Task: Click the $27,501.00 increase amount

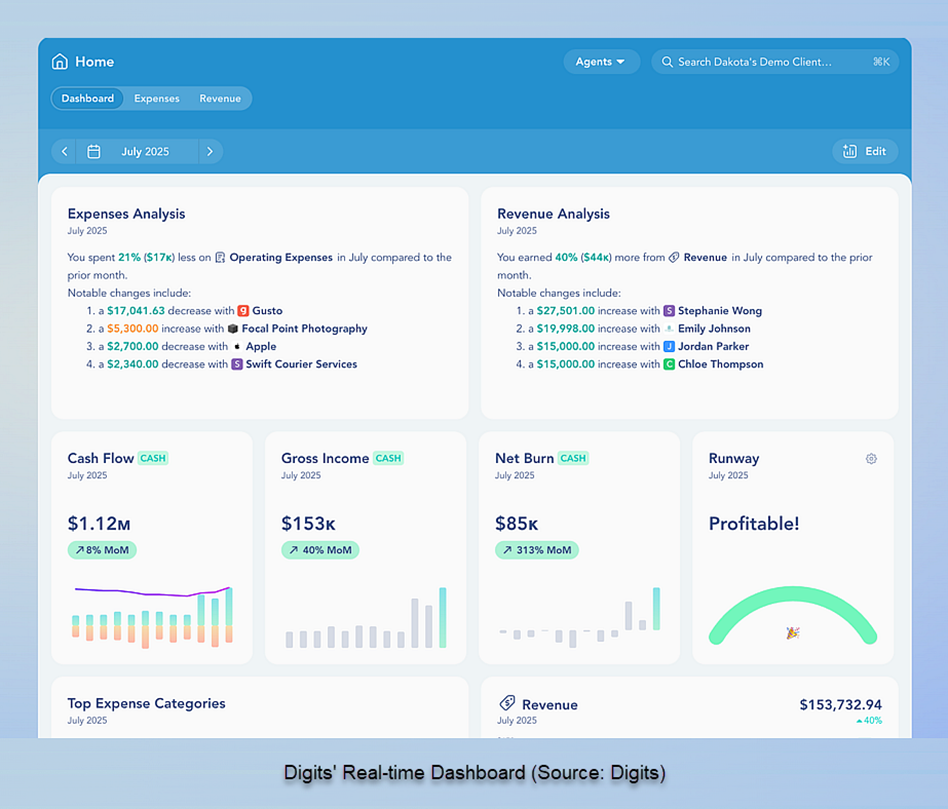Action: pos(566,311)
